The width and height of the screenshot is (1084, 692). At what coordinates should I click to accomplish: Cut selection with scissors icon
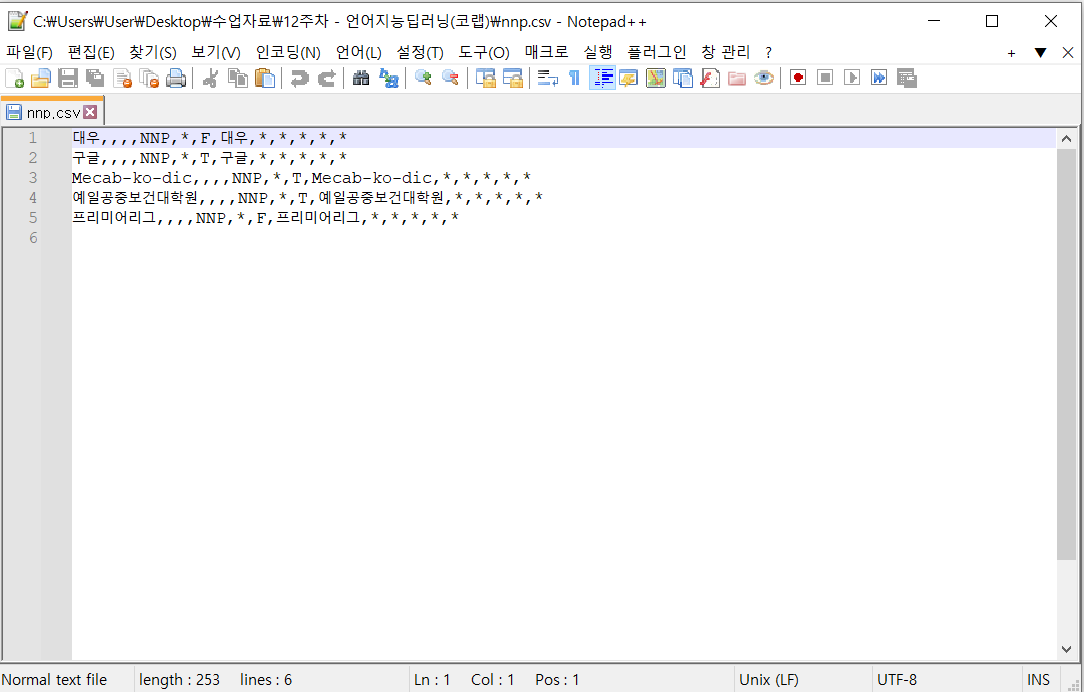210,78
